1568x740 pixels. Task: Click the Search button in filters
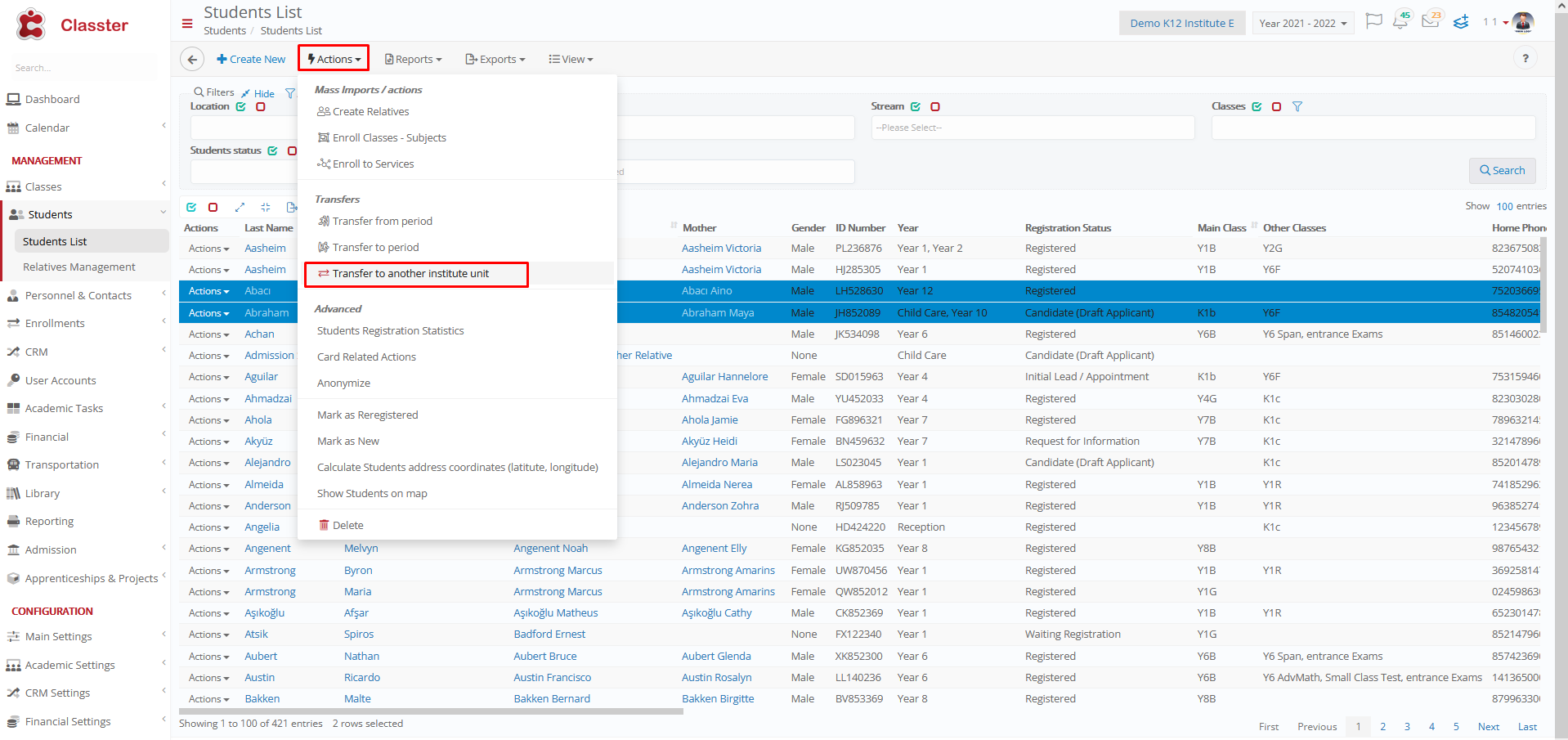(1503, 170)
